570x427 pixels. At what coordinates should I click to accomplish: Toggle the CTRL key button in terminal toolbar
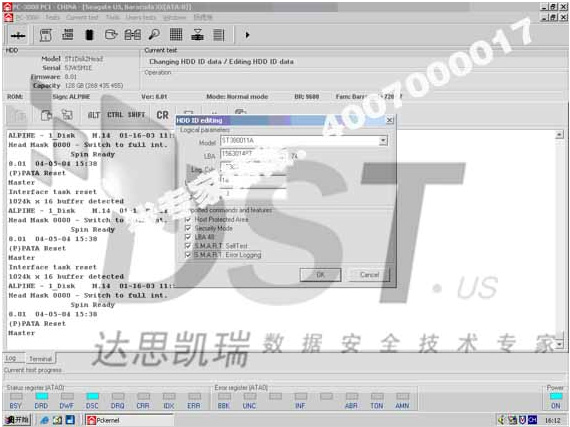pyautogui.click(x=115, y=115)
